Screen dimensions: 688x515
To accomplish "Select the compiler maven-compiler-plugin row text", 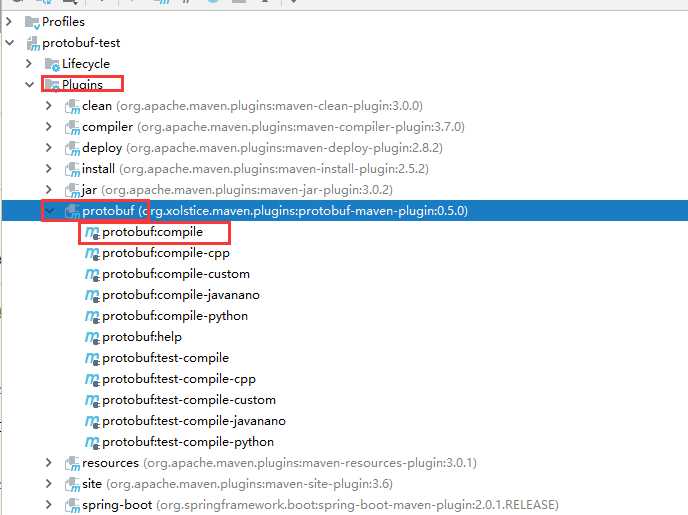I will [273, 127].
